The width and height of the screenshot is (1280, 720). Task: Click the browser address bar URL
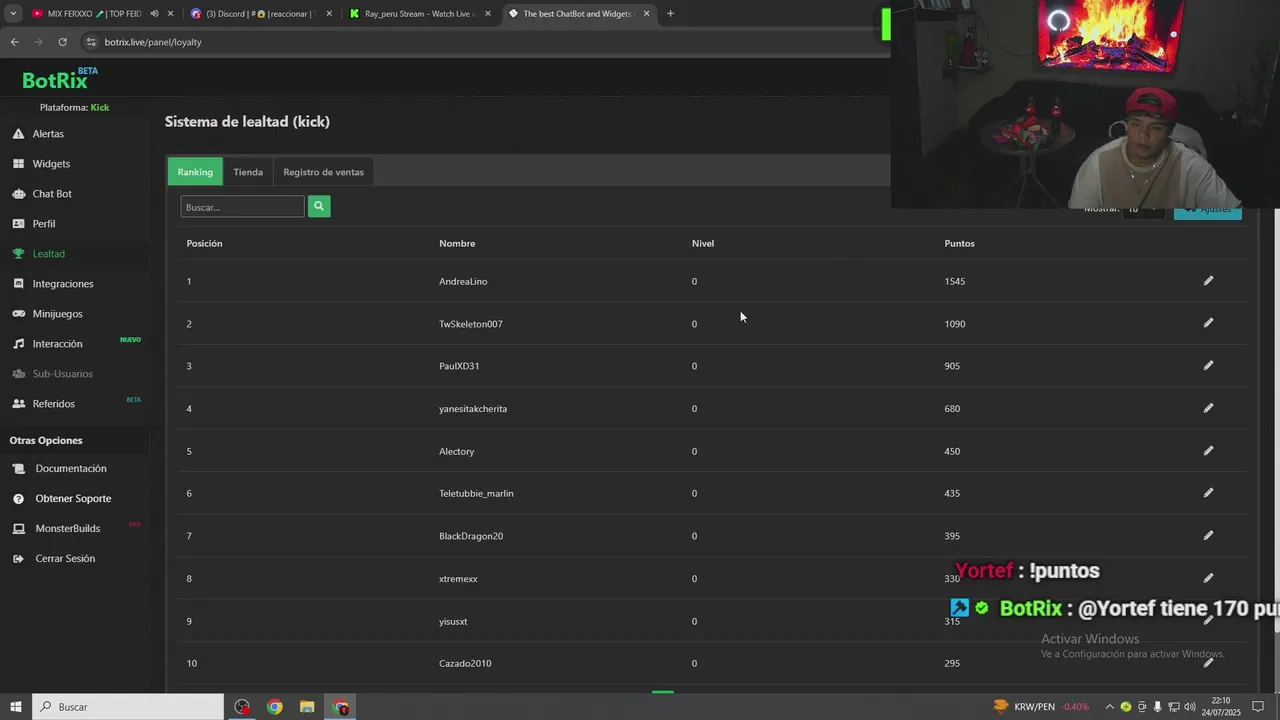coord(153,42)
